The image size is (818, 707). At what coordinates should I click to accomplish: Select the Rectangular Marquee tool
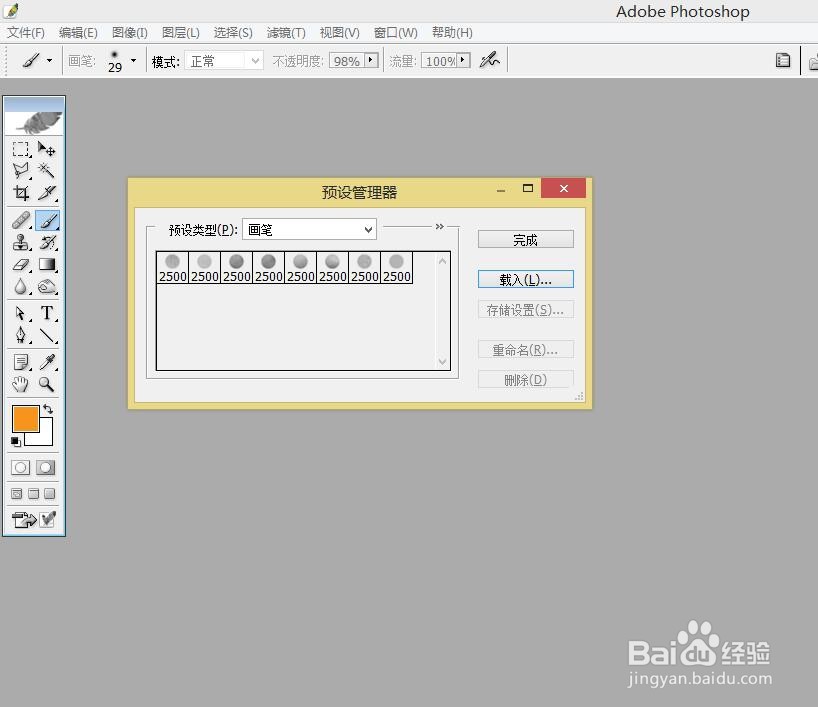point(21,149)
